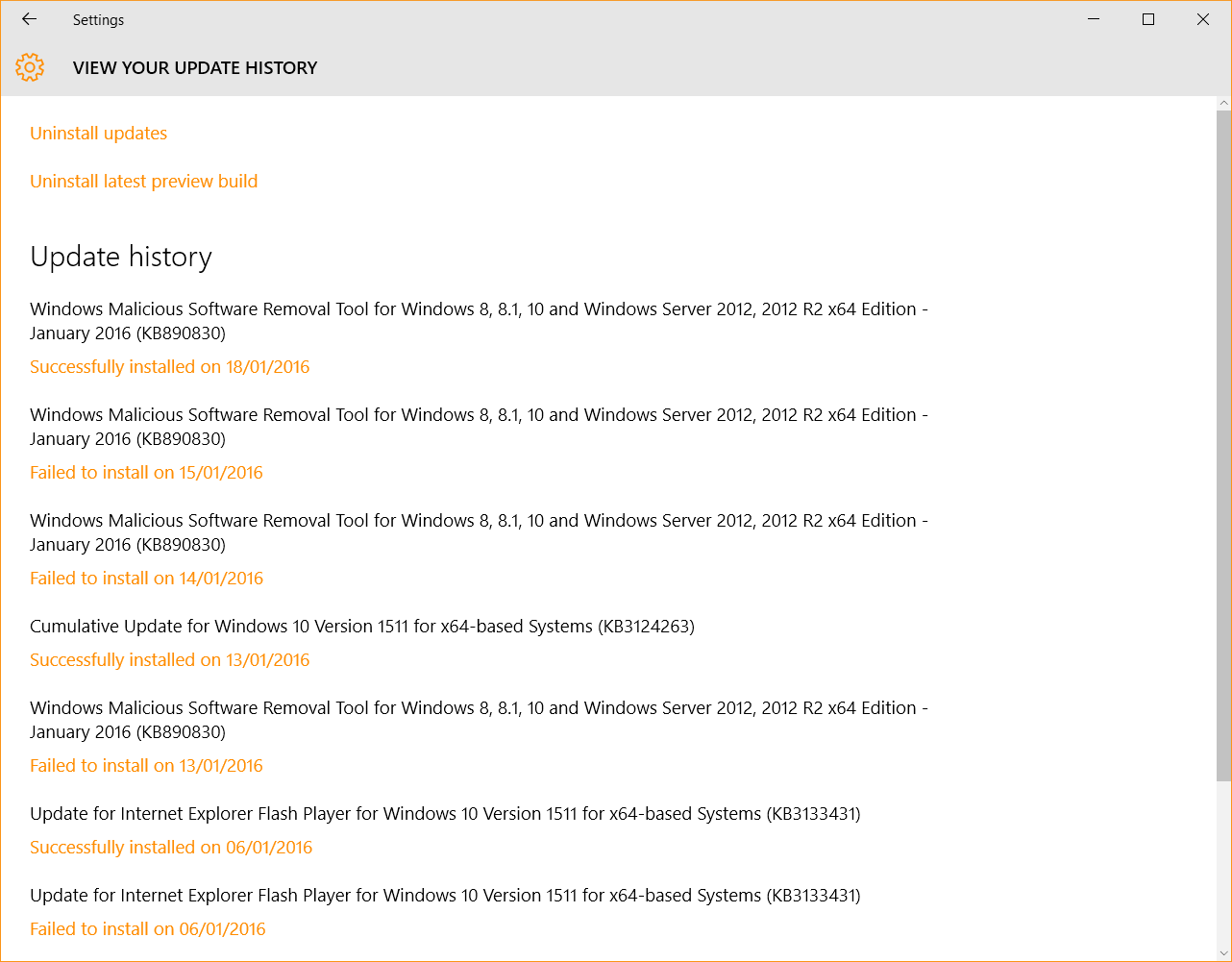Screen dimensions: 1232x962
Task: Minimize the Settings window
Action: coord(1094,19)
